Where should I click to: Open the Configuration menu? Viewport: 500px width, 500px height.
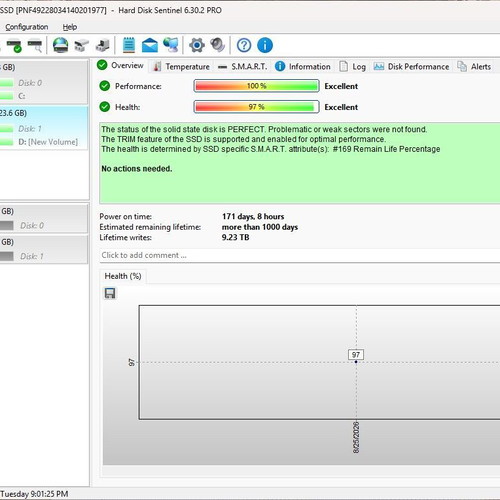27,27
